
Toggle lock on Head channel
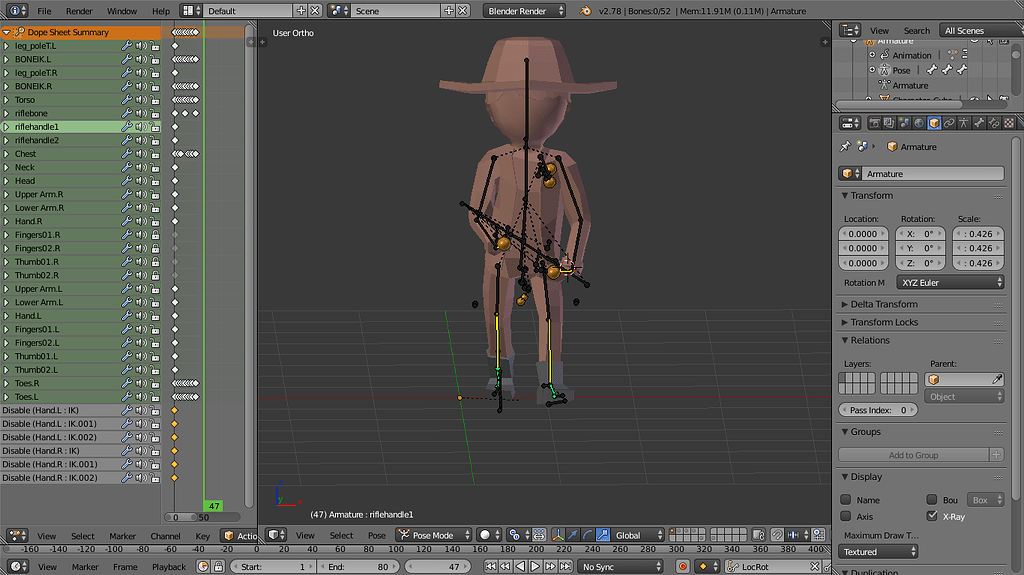155,181
